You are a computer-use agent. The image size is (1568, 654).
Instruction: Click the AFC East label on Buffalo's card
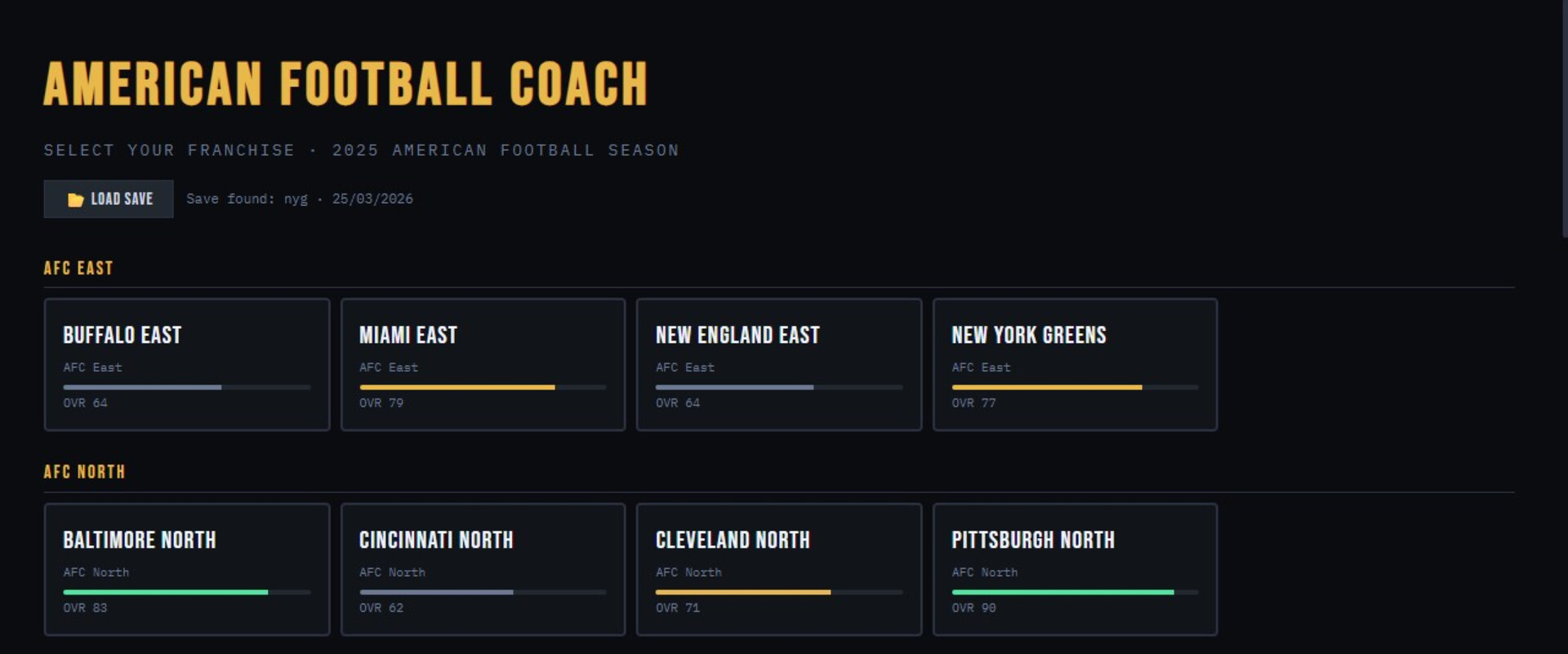tap(92, 367)
